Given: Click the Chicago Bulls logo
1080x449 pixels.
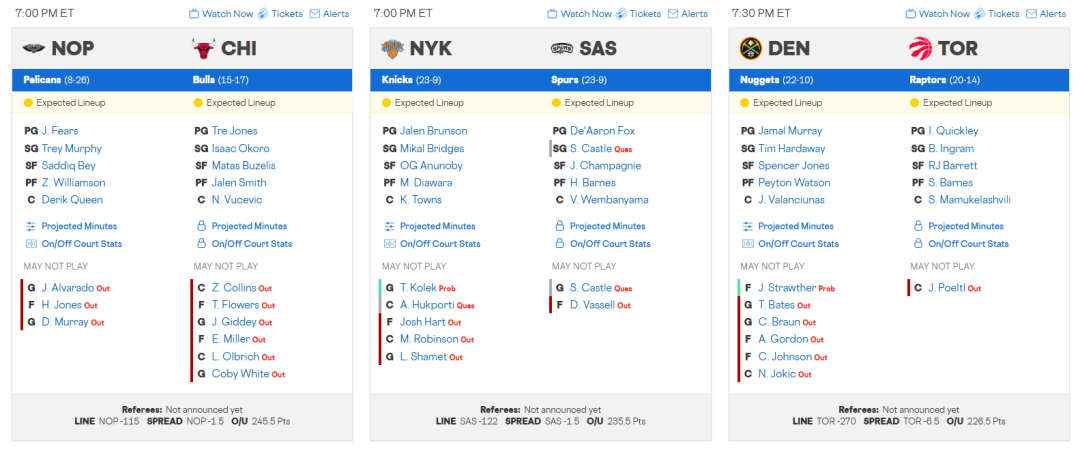Looking at the screenshot, I should [203, 48].
